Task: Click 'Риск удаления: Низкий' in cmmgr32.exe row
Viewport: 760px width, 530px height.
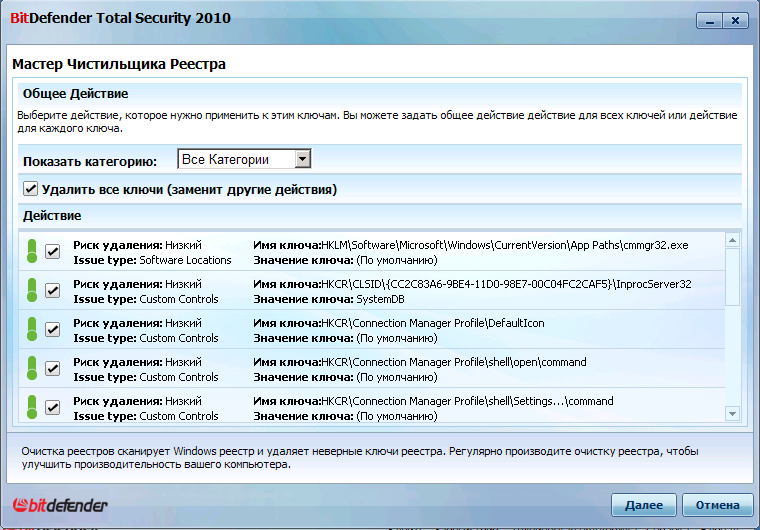Action: [x=137, y=245]
